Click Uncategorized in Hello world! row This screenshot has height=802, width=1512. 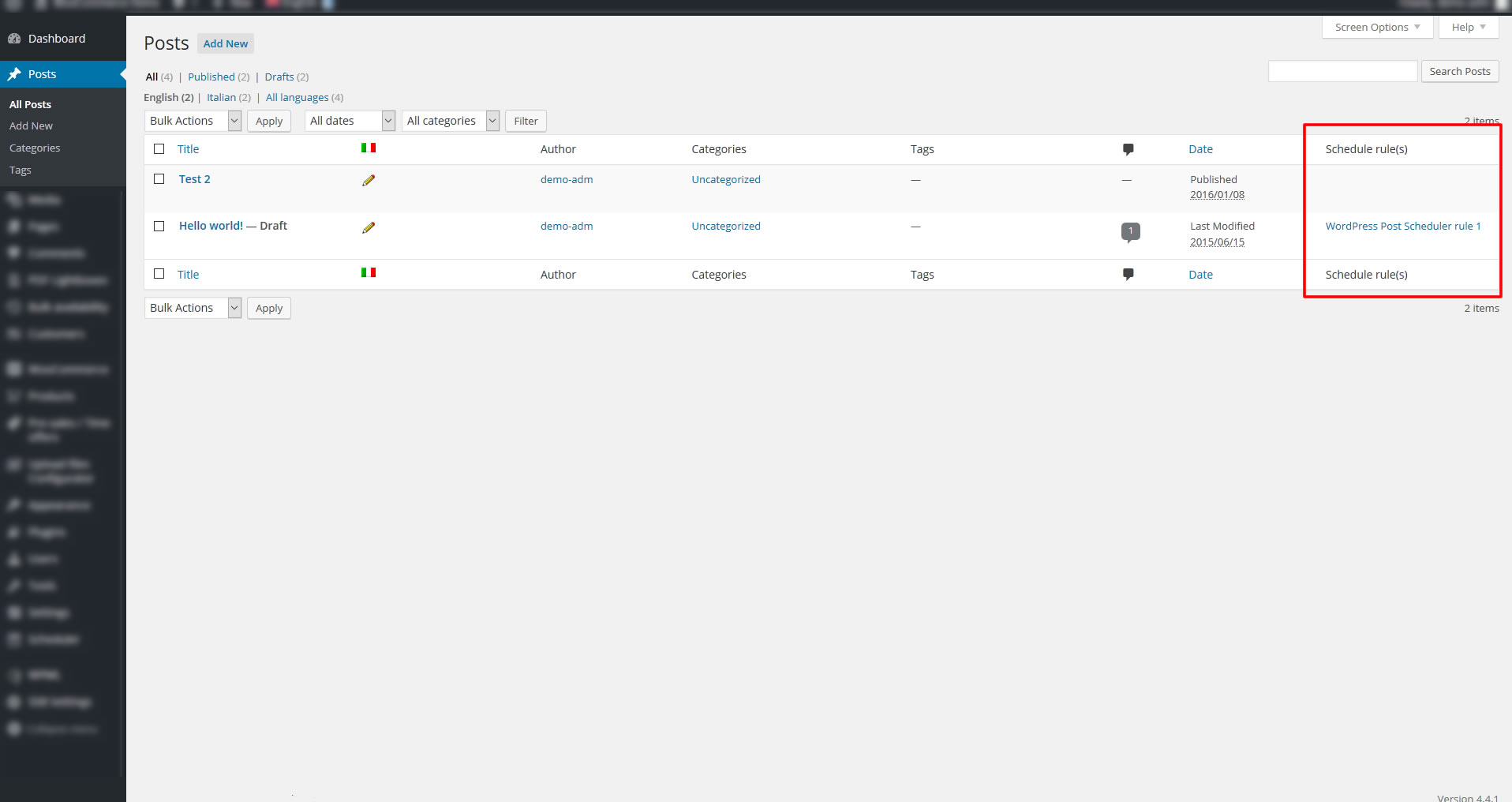coord(726,226)
